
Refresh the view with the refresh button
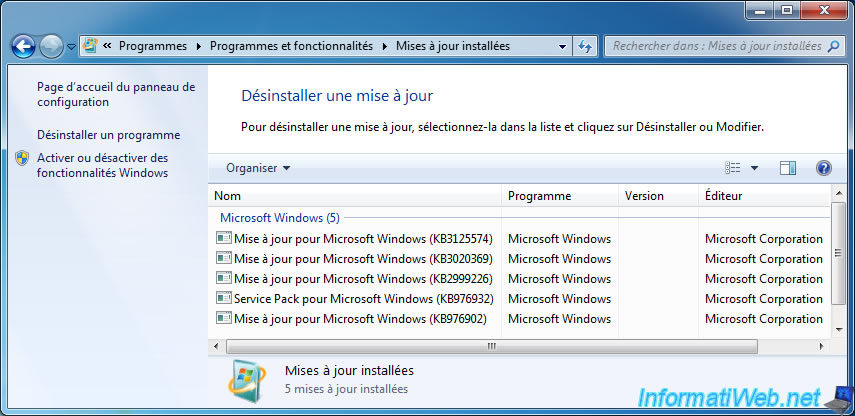click(585, 46)
